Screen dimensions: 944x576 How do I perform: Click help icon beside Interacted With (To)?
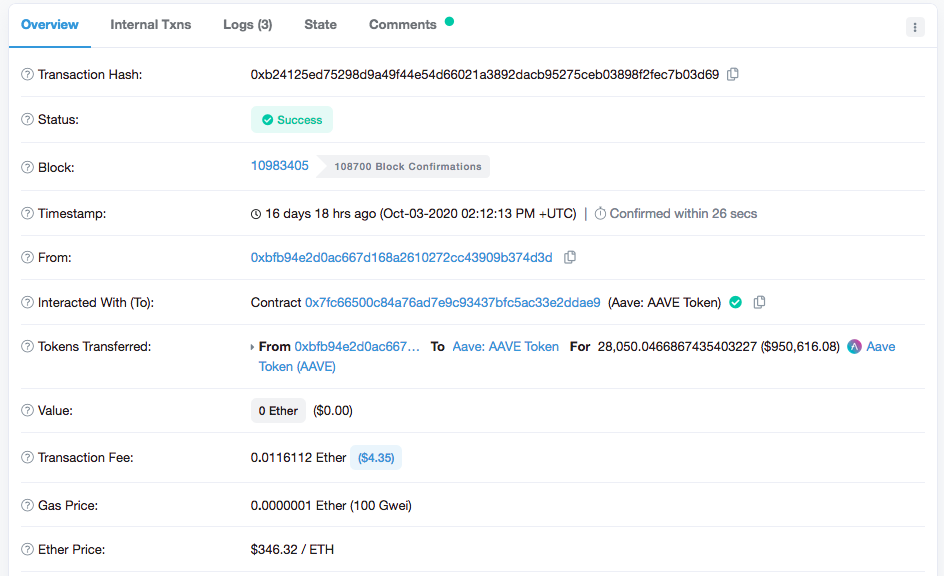point(27,302)
